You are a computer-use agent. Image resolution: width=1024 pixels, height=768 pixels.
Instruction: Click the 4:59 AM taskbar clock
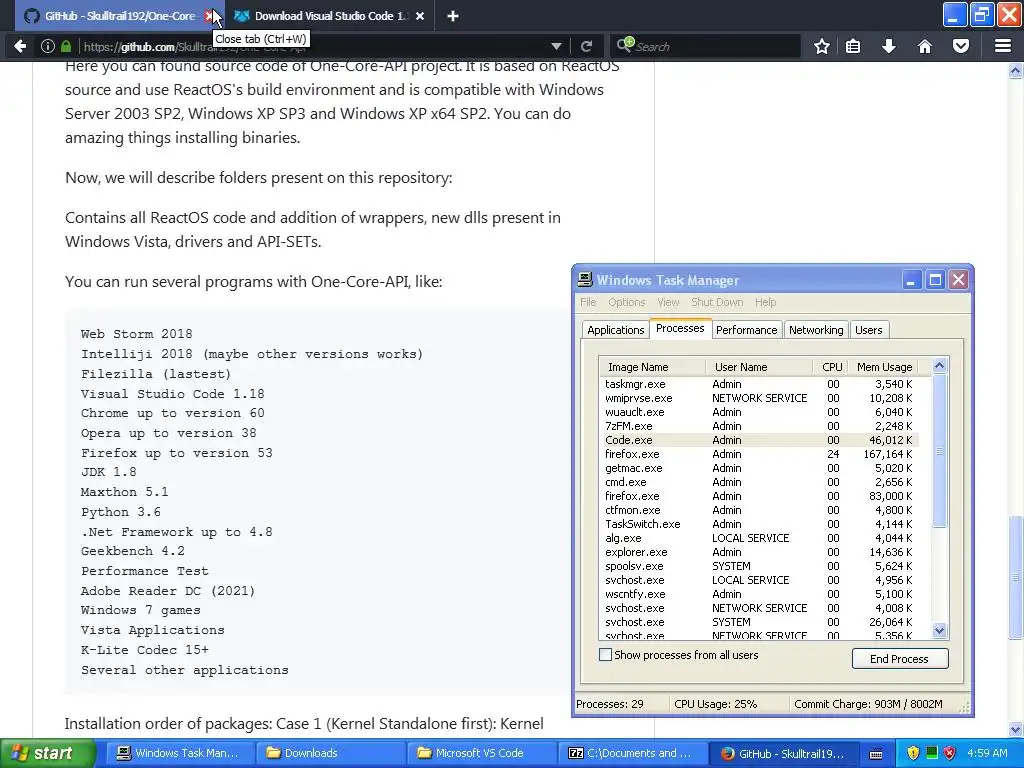coord(987,753)
